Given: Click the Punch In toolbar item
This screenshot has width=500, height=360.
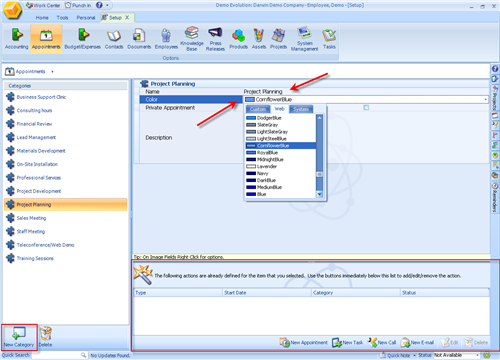Looking at the screenshot, I should [78, 5].
